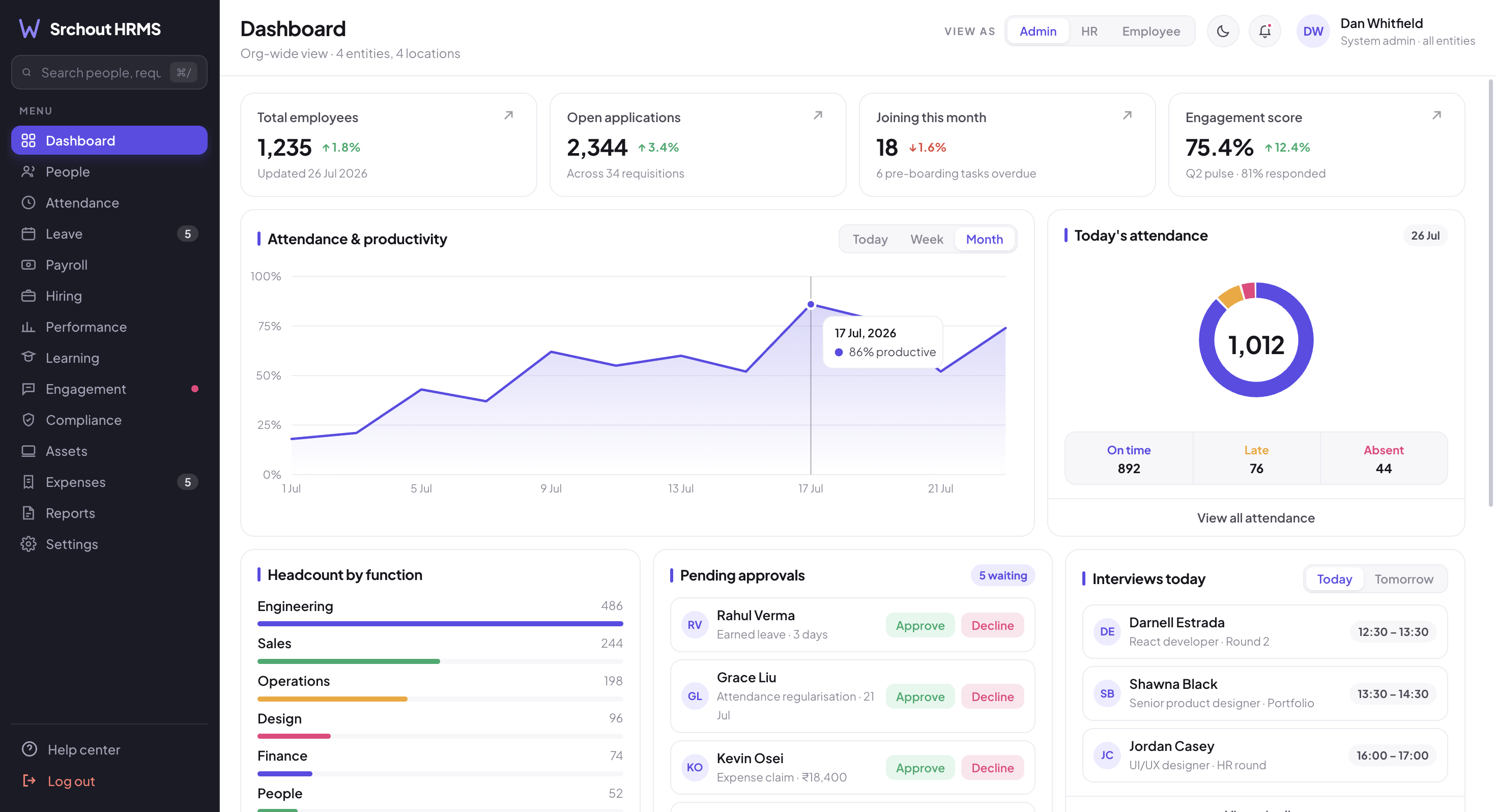The image size is (1496, 812).
Task: Click the Dashboard grid icon in sidebar
Action: (28, 140)
